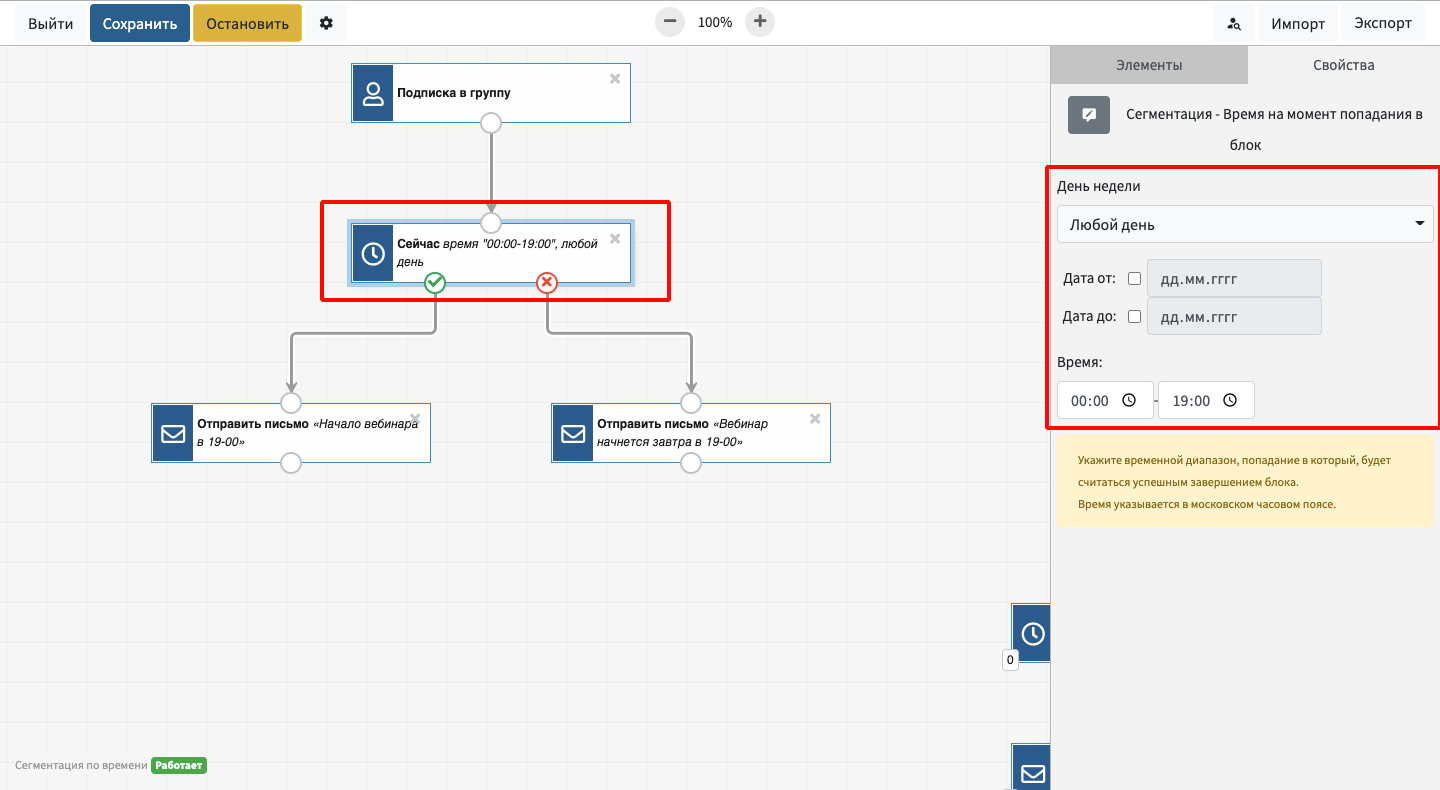Click the "Дата от" date input field

tap(1233, 279)
